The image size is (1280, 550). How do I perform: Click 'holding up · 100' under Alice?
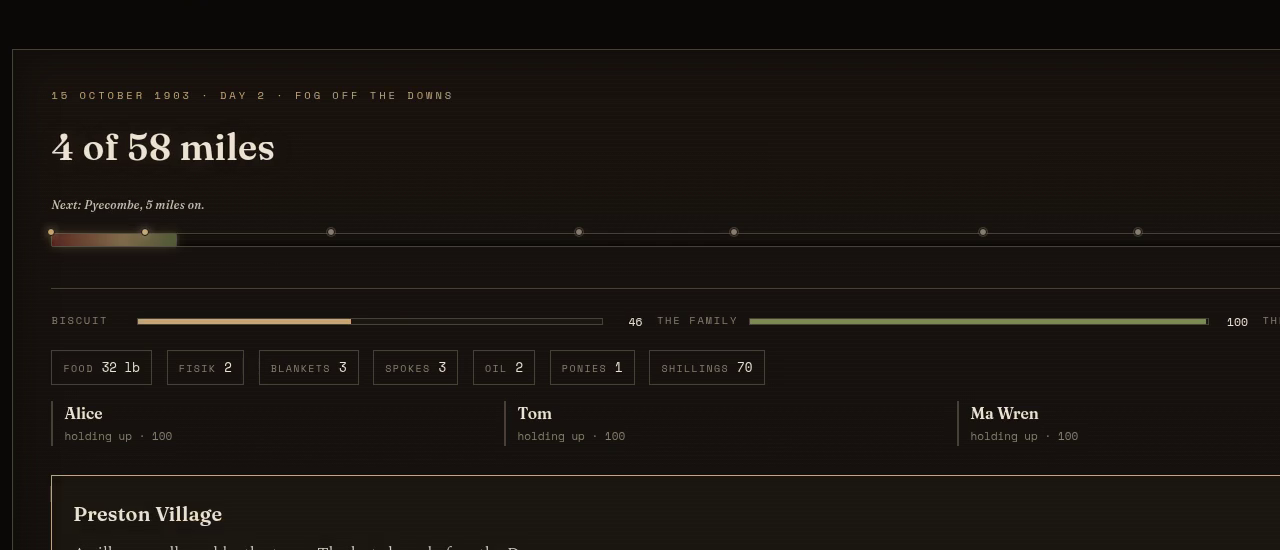point(118,436)
